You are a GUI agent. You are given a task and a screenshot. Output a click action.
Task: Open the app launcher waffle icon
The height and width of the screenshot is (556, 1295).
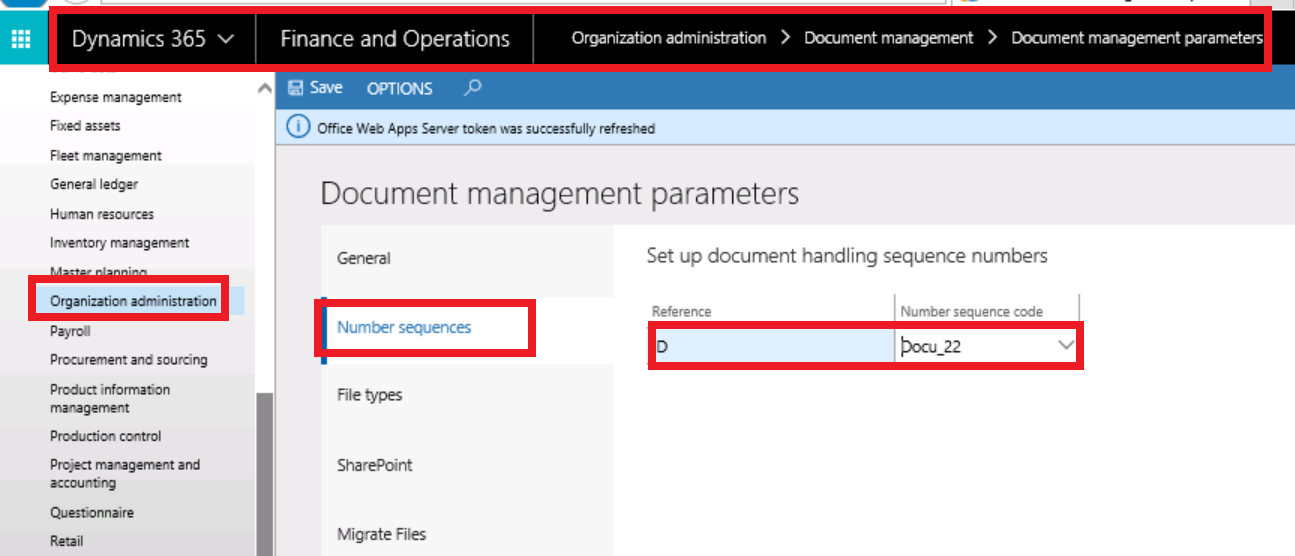[x=21, y=40]
